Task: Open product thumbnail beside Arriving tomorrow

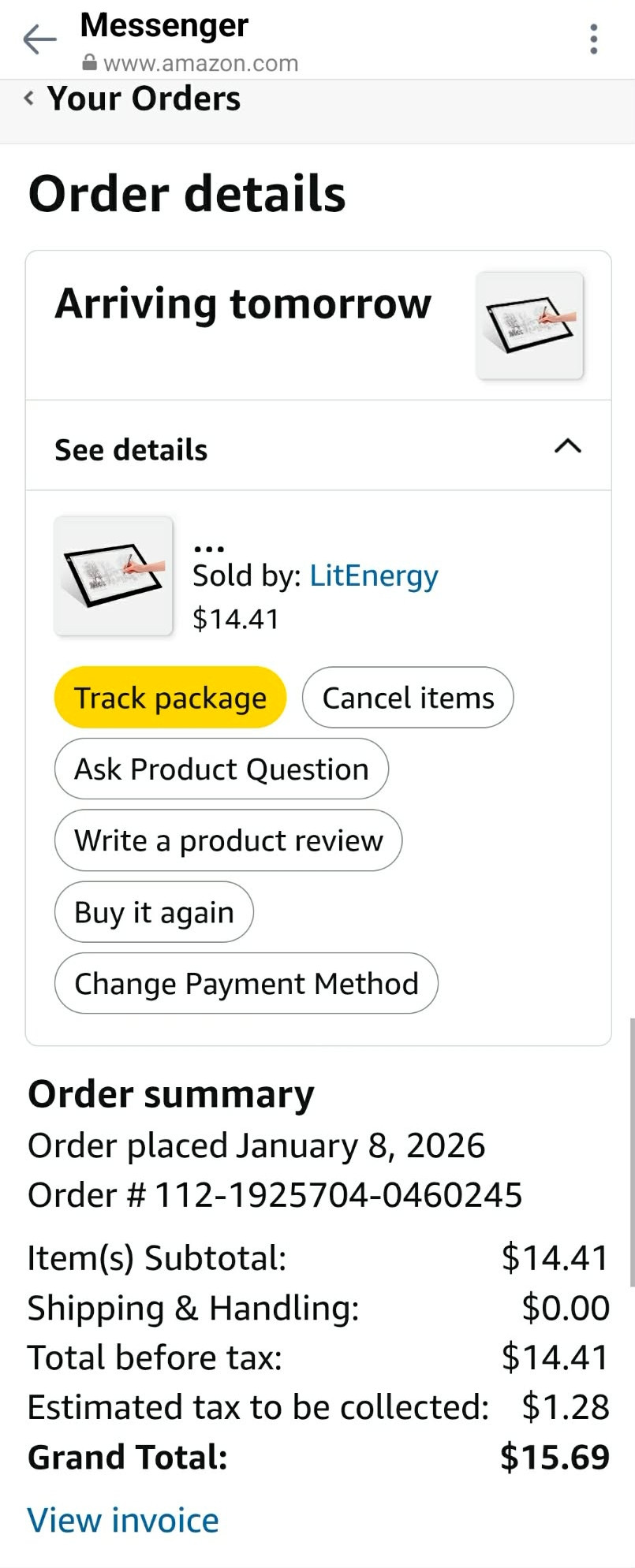Action: (529, 326)
